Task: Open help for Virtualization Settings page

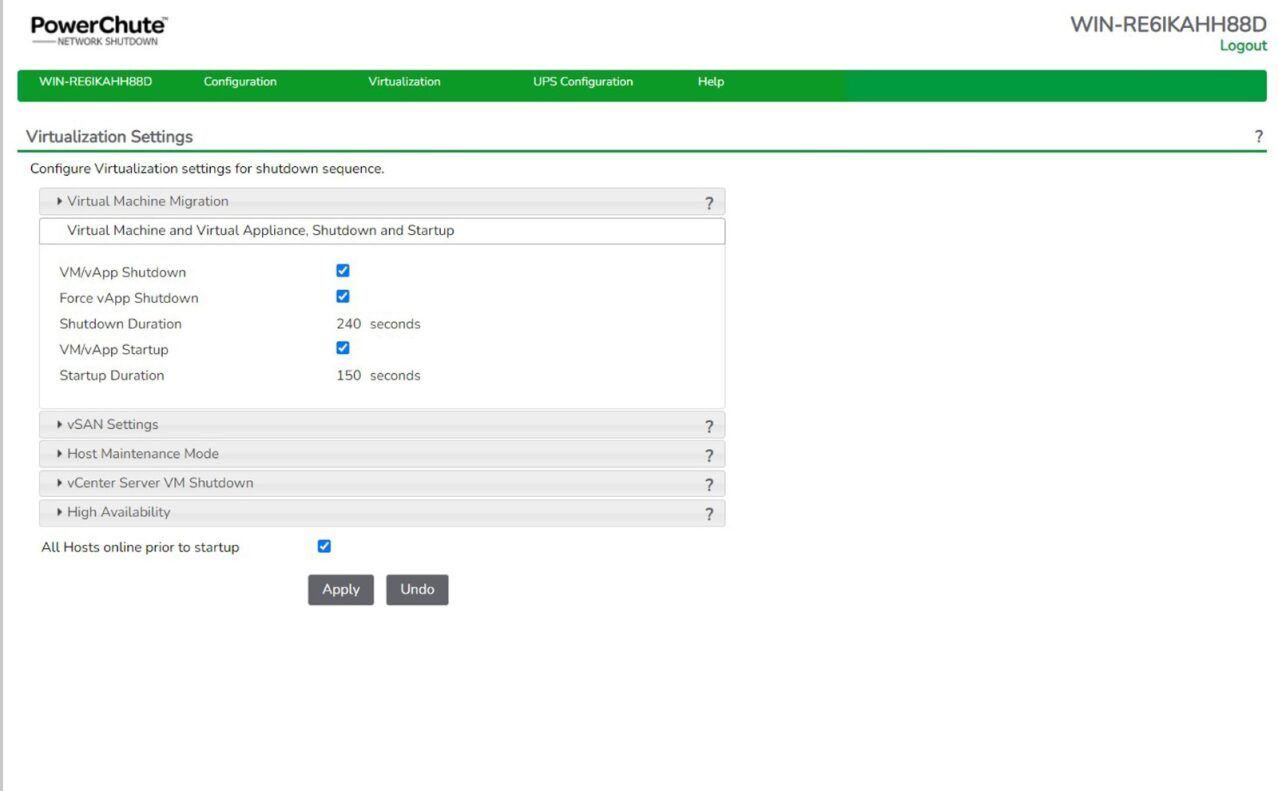Action: tap(1258, 137)
